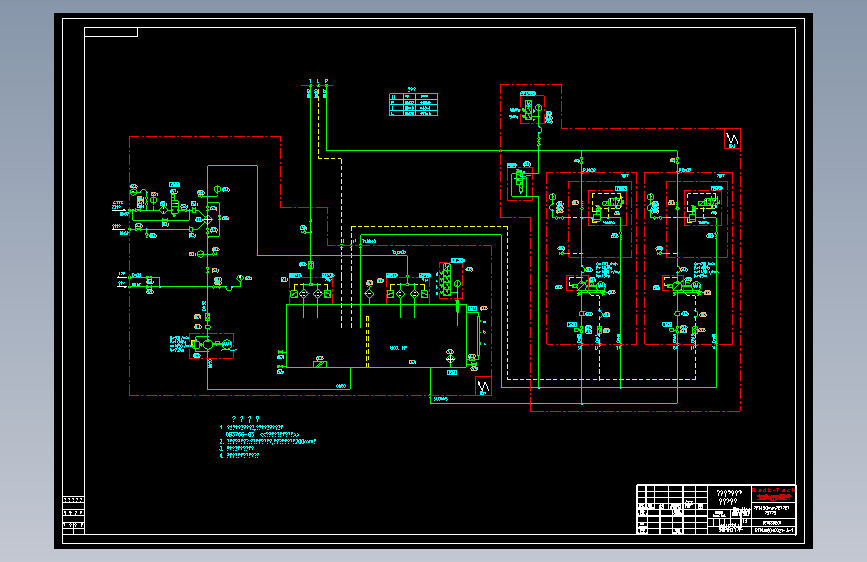Select the right filter group above the tank
The image size is (867, 562).
point(408,291)
